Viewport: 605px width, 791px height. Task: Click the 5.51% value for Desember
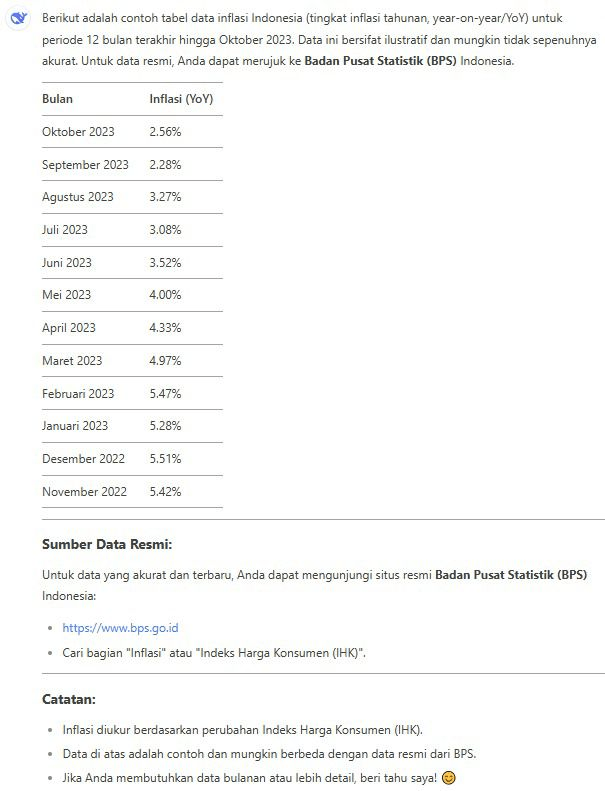(x=165, y=459)
